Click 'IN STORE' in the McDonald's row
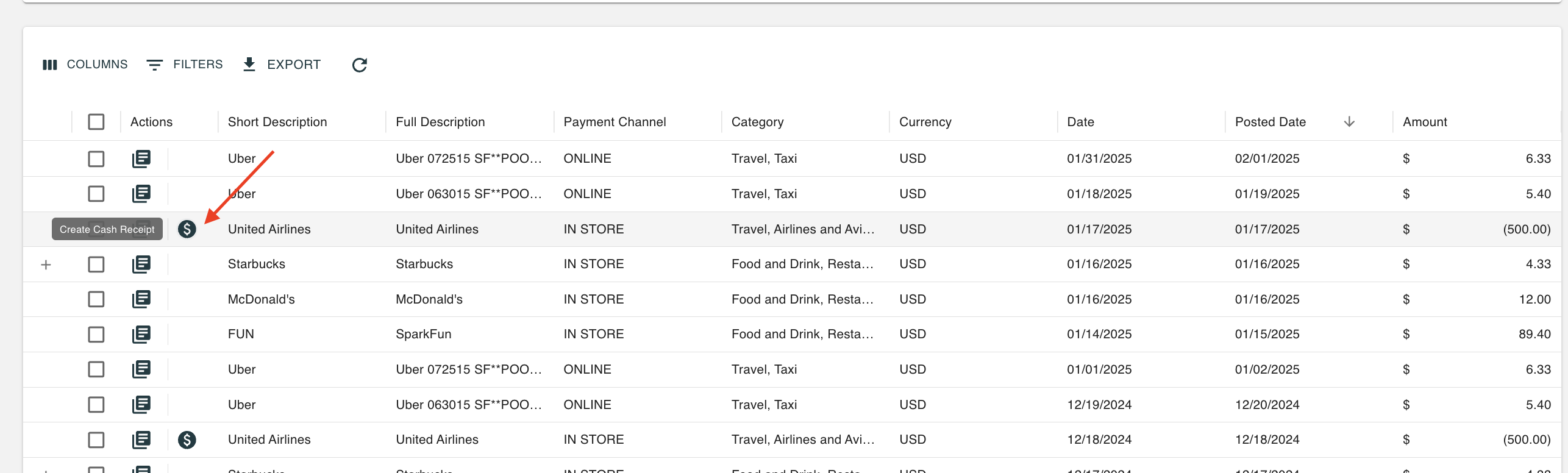Screen dimensions: 1568x473 pyautogui.click(x=593, y=299)
